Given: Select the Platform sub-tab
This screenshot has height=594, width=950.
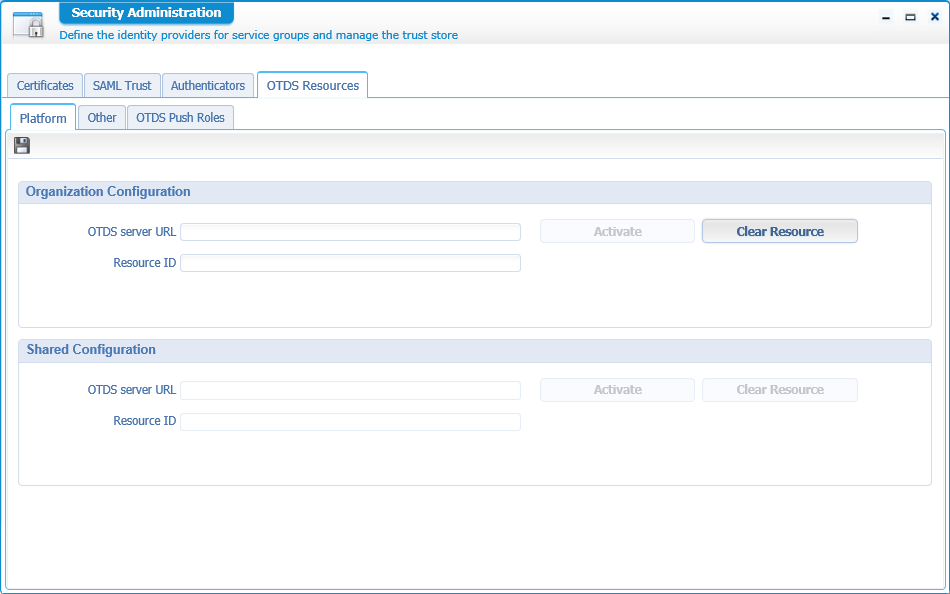Looking at the screenshot, I should (43, 118).
